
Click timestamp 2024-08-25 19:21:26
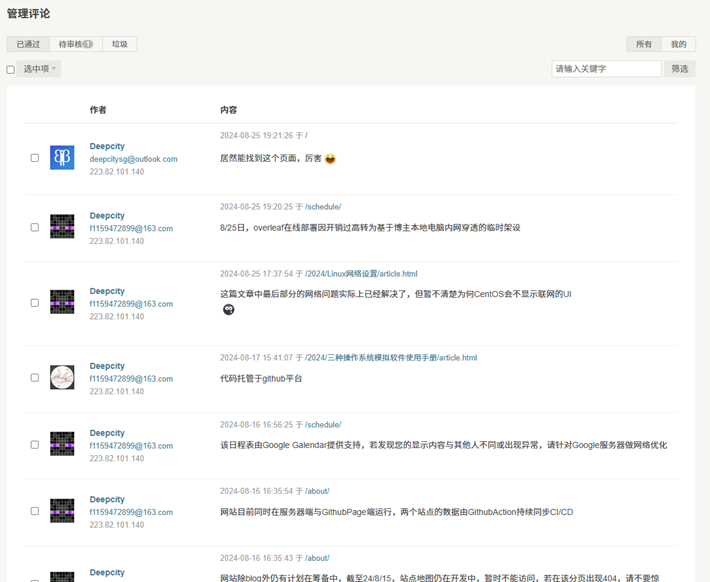click(x=257, y=135)
